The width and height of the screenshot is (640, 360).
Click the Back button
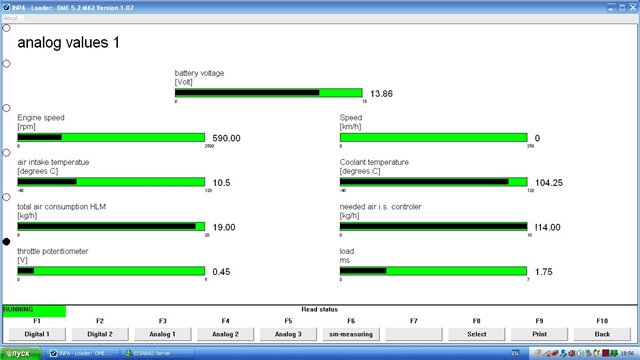click(602, 334)
